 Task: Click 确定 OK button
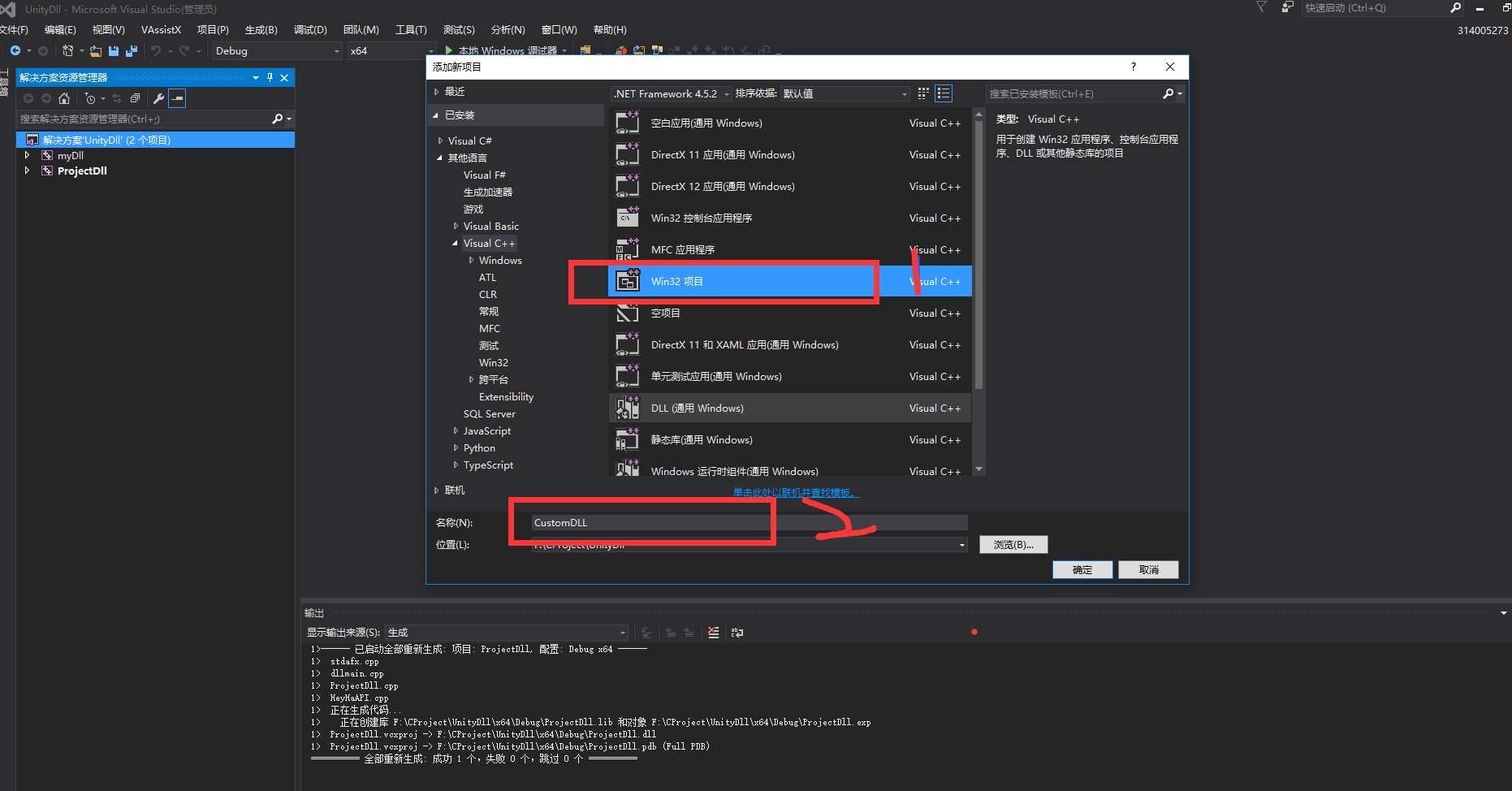click(1082, 569)
